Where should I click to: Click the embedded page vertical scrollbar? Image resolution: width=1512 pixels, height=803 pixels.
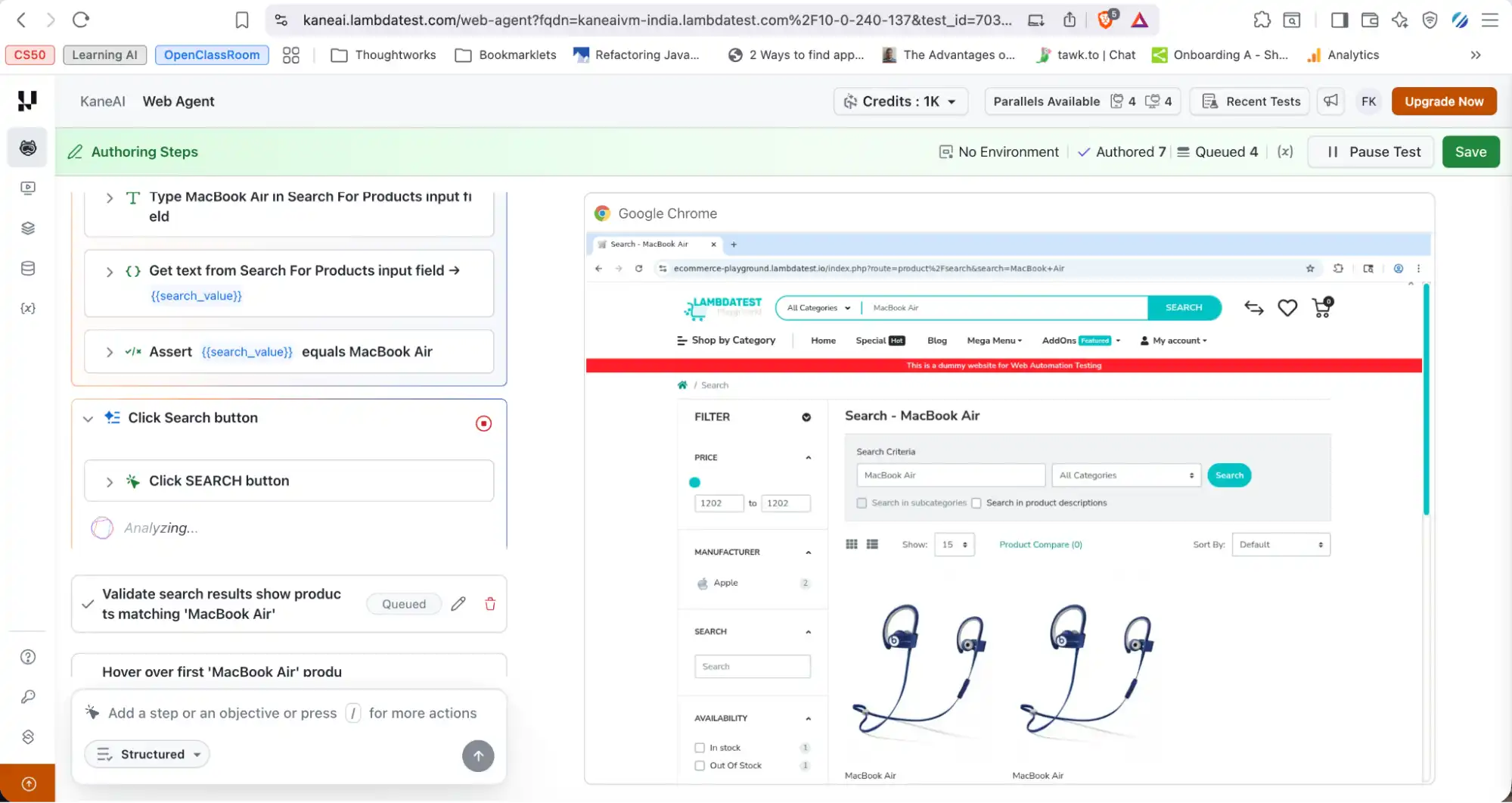tap(1426, 400)
